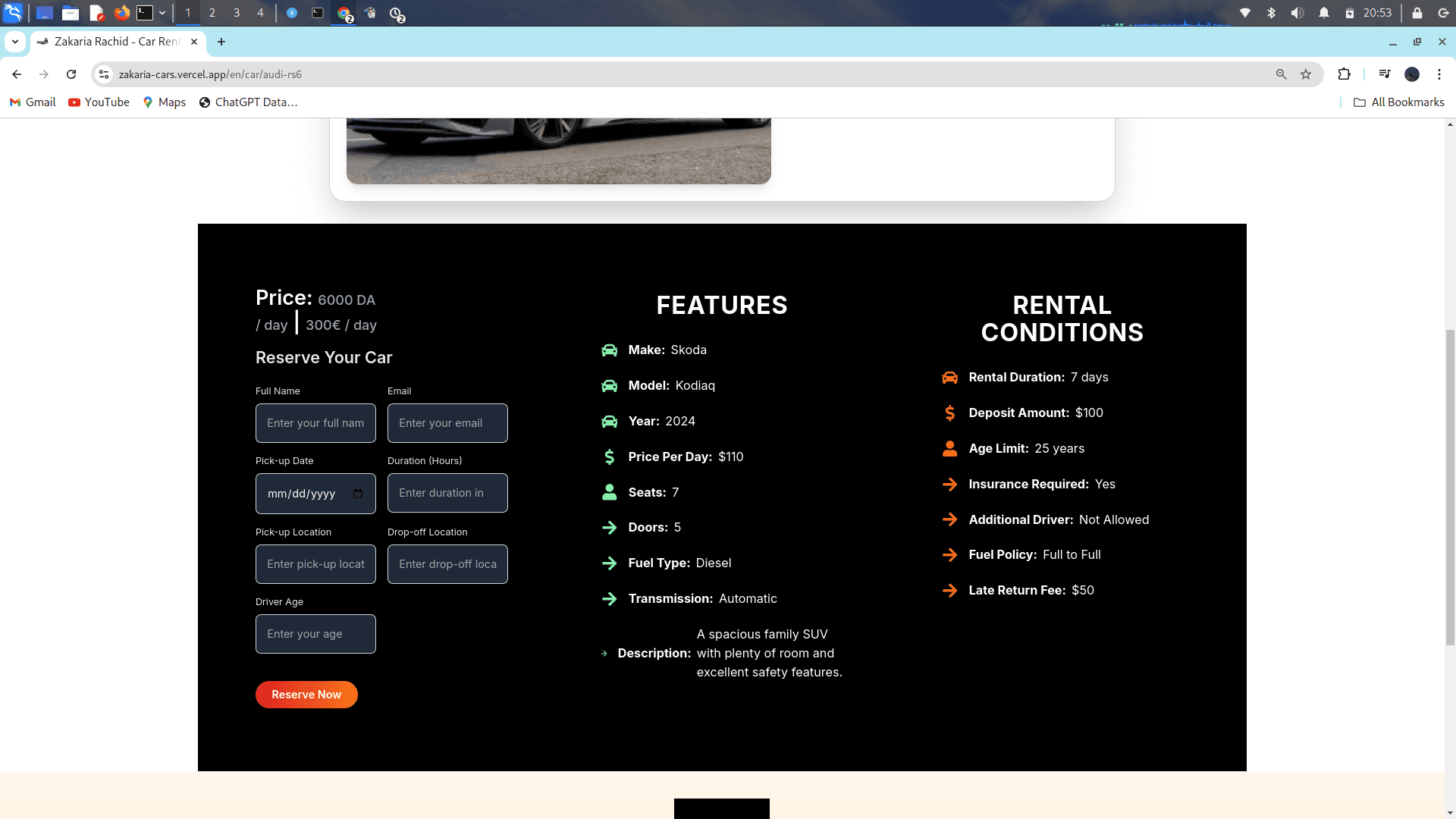The width and height of the screenshot is (1456, 819).
Task: Select the Zakaria Rachid - Car Rental tab
Action: pos(117,42)
